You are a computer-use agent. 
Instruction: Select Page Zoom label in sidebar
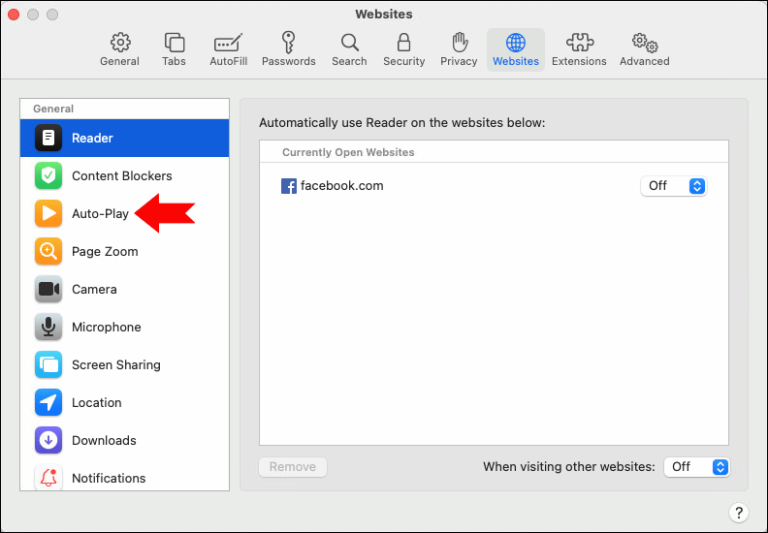(x=105, y=251)
